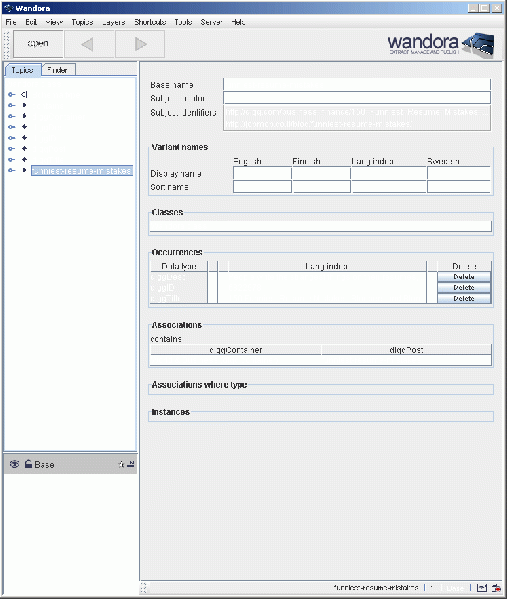
Task: Click the English Sort name field
Action: click(262, 187)
